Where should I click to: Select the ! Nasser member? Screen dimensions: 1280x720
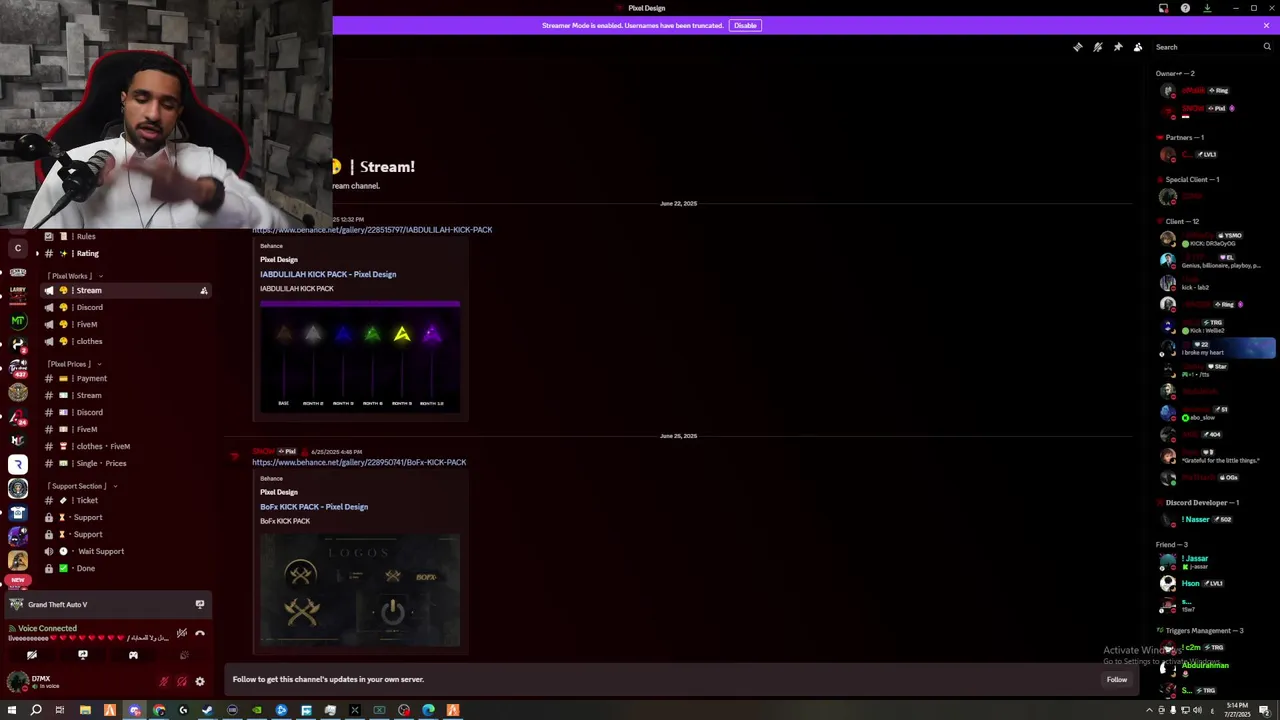click(x=1214, y=520)
